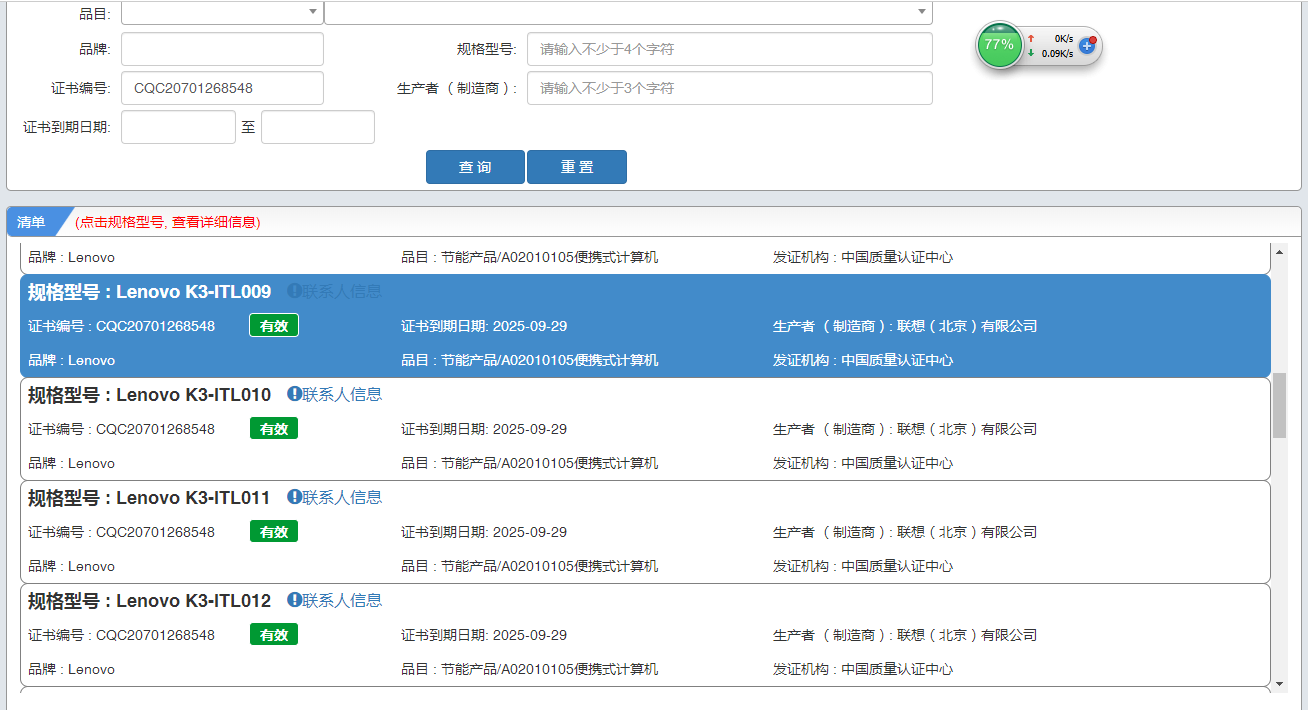Show 联系人信息 for Lenovo K3-ITL011
Viewport: 1308px width, 710px height.
[x=335, y=497]
